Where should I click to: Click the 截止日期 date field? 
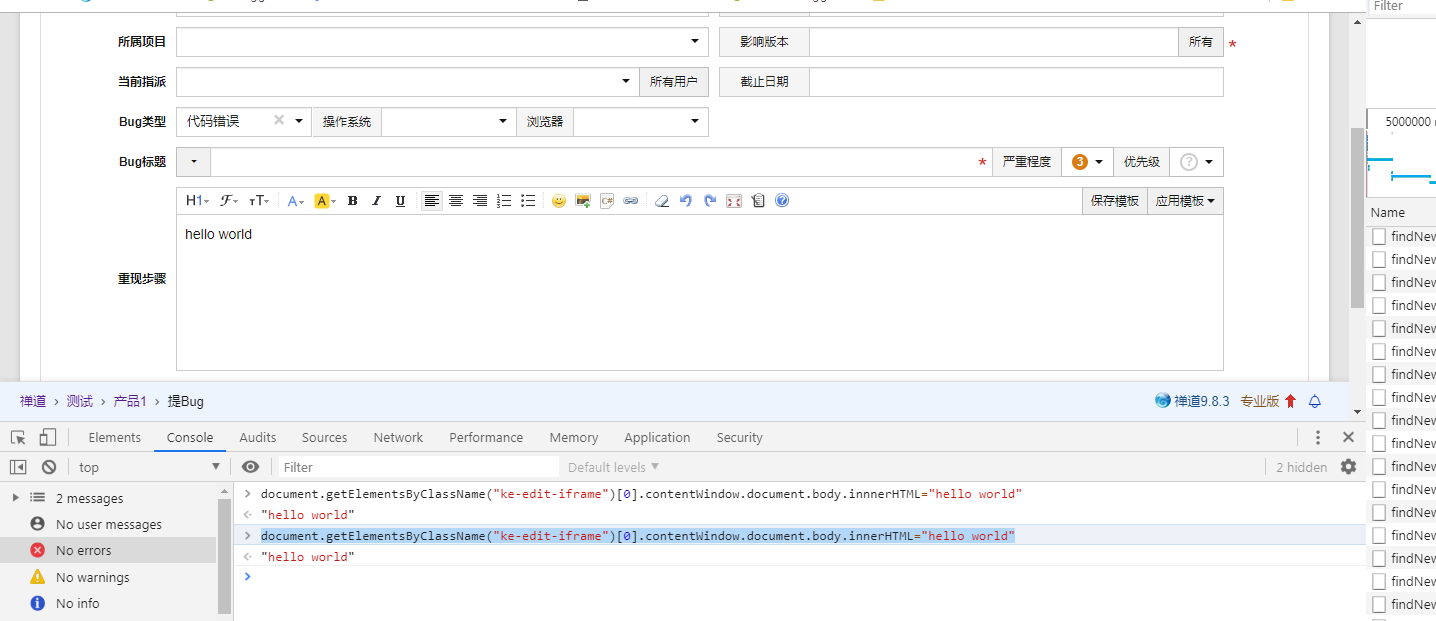[1016, 82]
